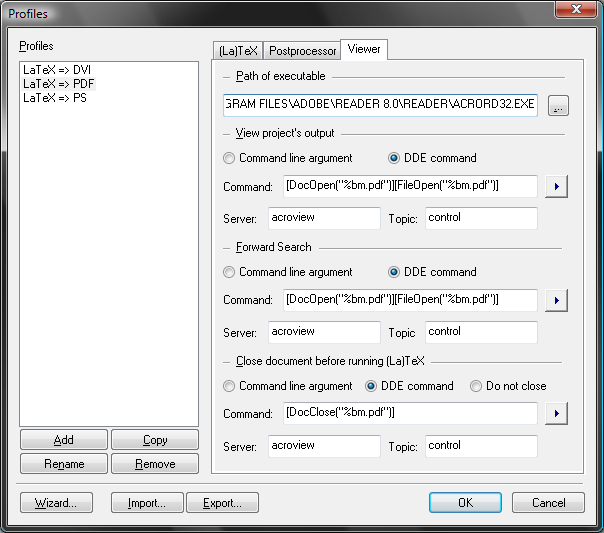Open placeholder menu for Close document command
This screenshot has width=604, height=533.
[x=556, y=414]
